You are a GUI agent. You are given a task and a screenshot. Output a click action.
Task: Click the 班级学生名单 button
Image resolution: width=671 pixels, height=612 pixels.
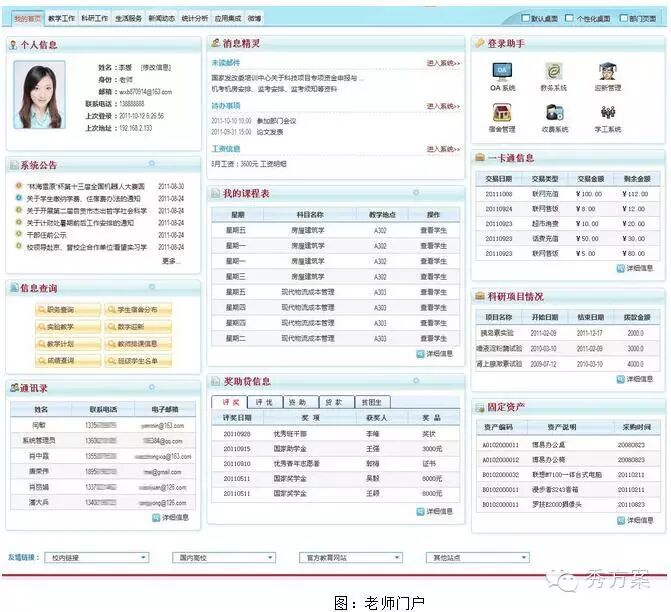click(138, 361)
